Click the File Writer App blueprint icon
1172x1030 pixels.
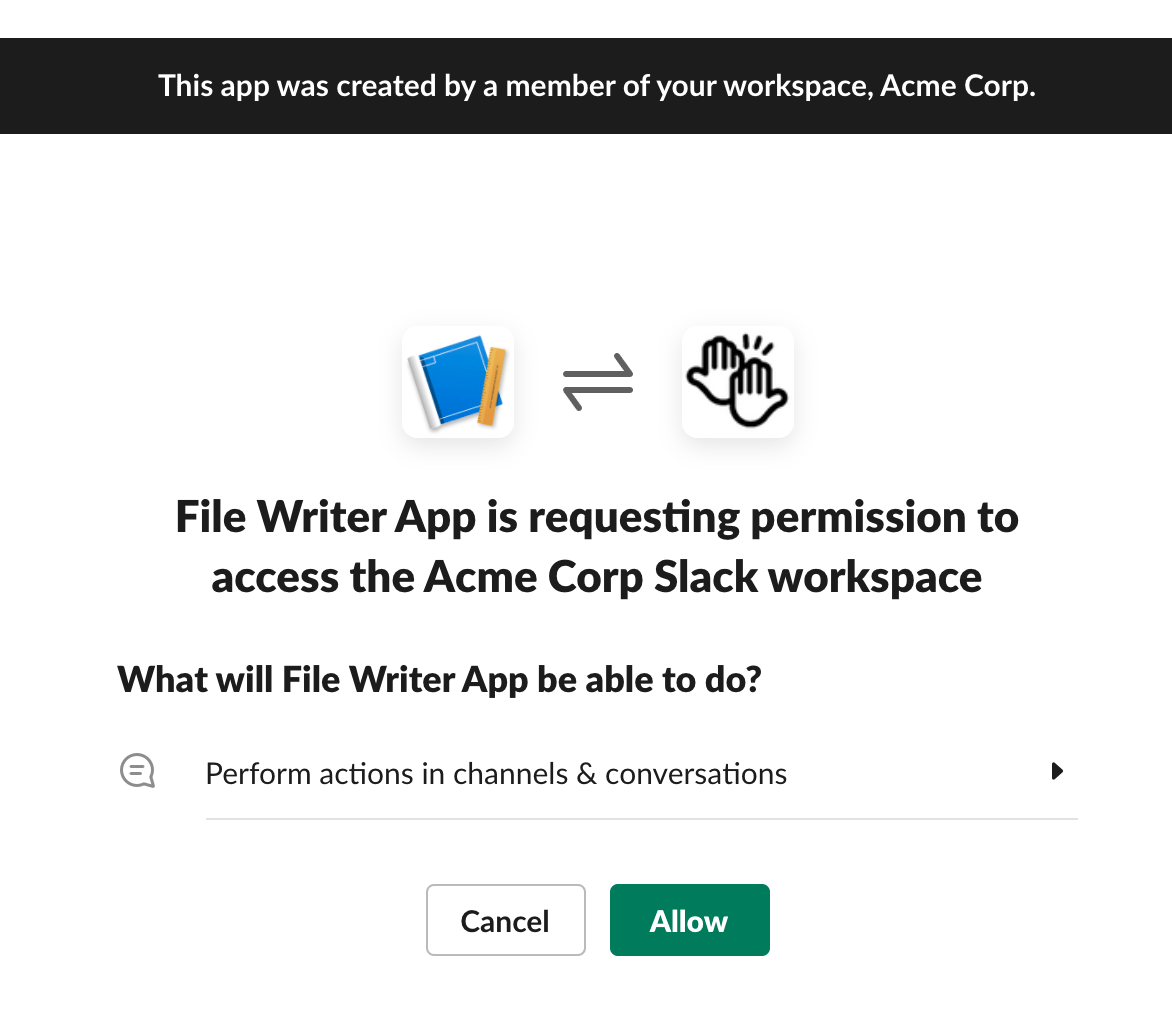457,381
